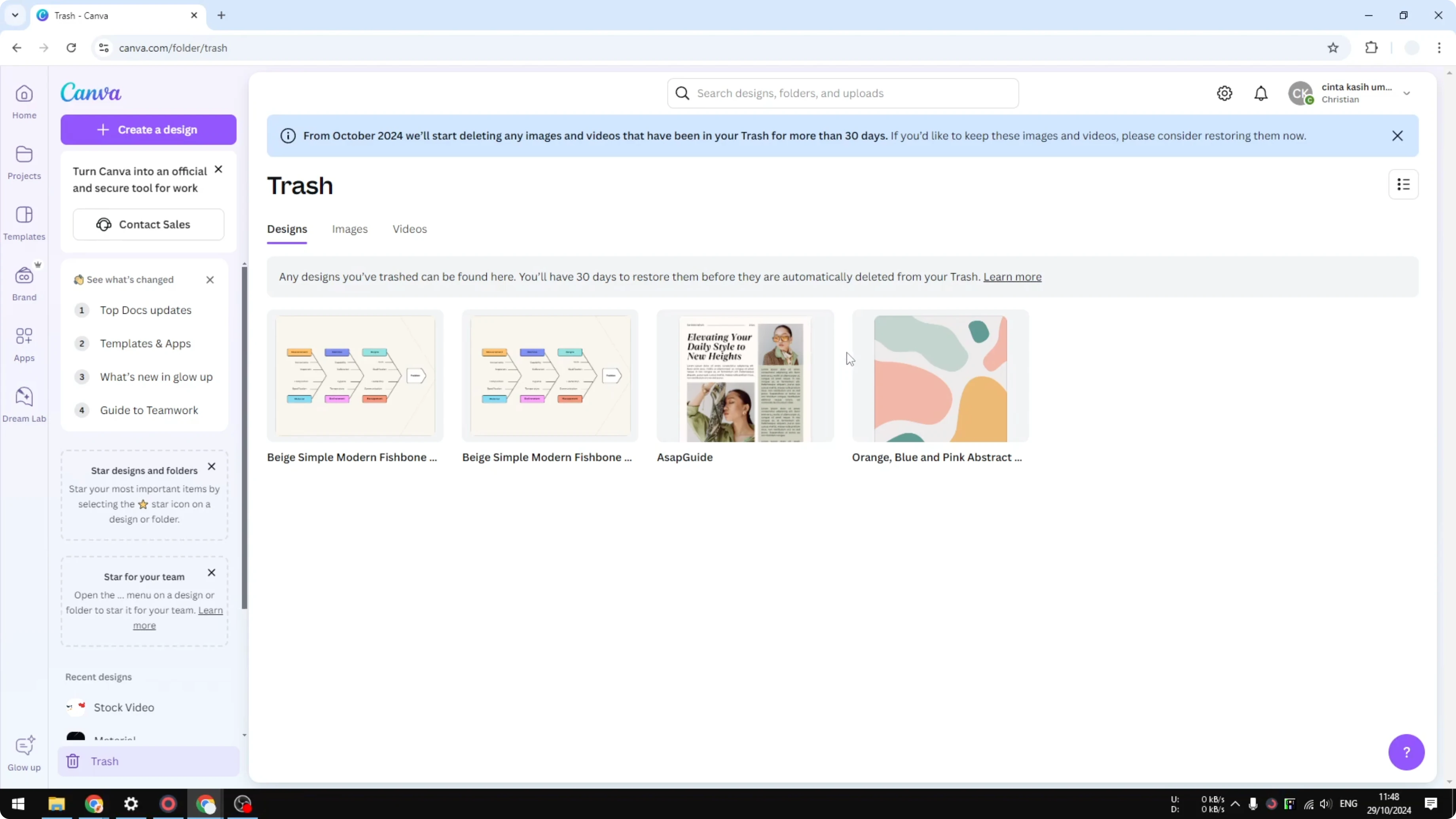Screen dimensions: 1456x819
Task: Open Home in the Canva sidebar
Action: pyautogui.click(x=24, y=102)
